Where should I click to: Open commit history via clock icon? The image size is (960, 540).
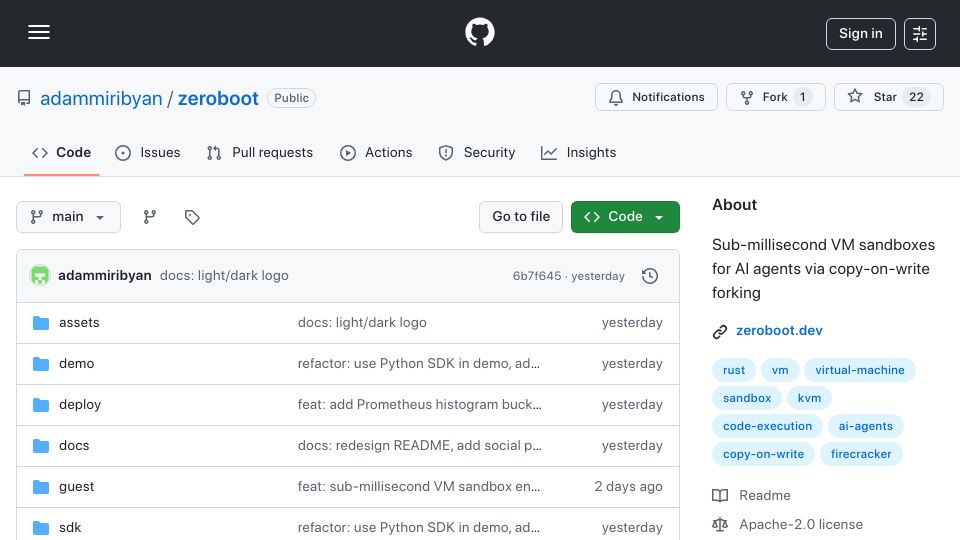(x=650, y=276)
